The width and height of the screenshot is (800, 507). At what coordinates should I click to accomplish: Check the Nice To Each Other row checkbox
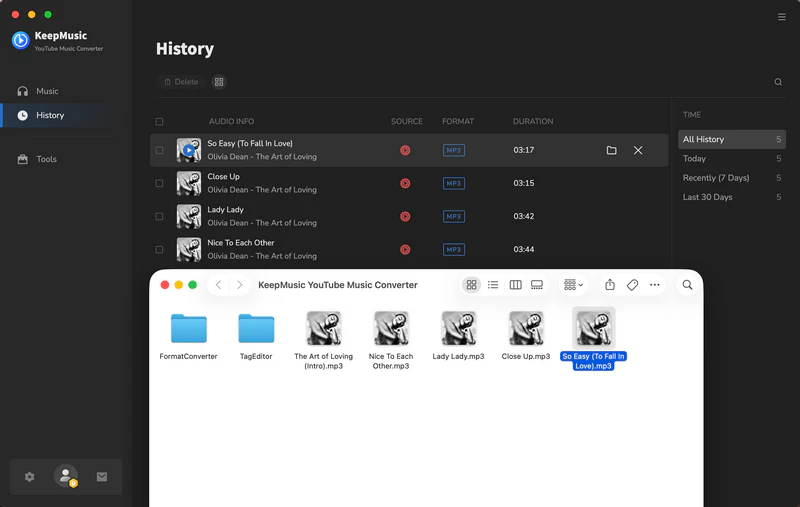[x=159, y=250]
